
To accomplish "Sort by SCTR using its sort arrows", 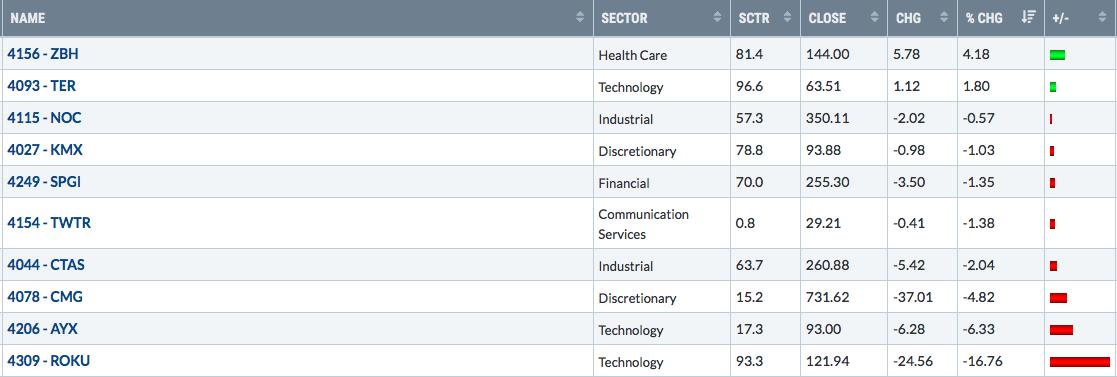I will pos(787,18).
